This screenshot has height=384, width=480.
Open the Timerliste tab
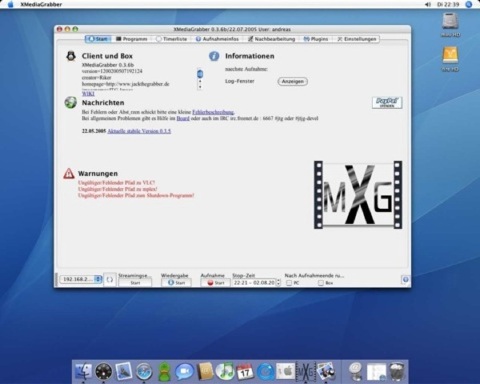172,39
